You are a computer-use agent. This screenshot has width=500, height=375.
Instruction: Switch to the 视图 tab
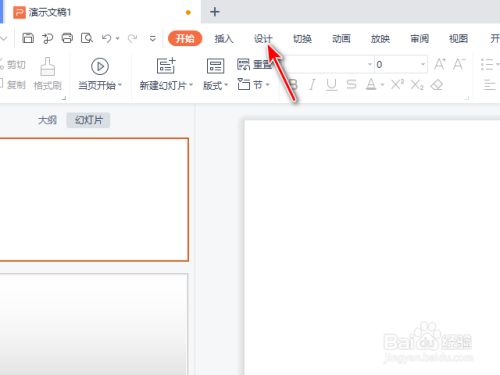tap(458, 39)
